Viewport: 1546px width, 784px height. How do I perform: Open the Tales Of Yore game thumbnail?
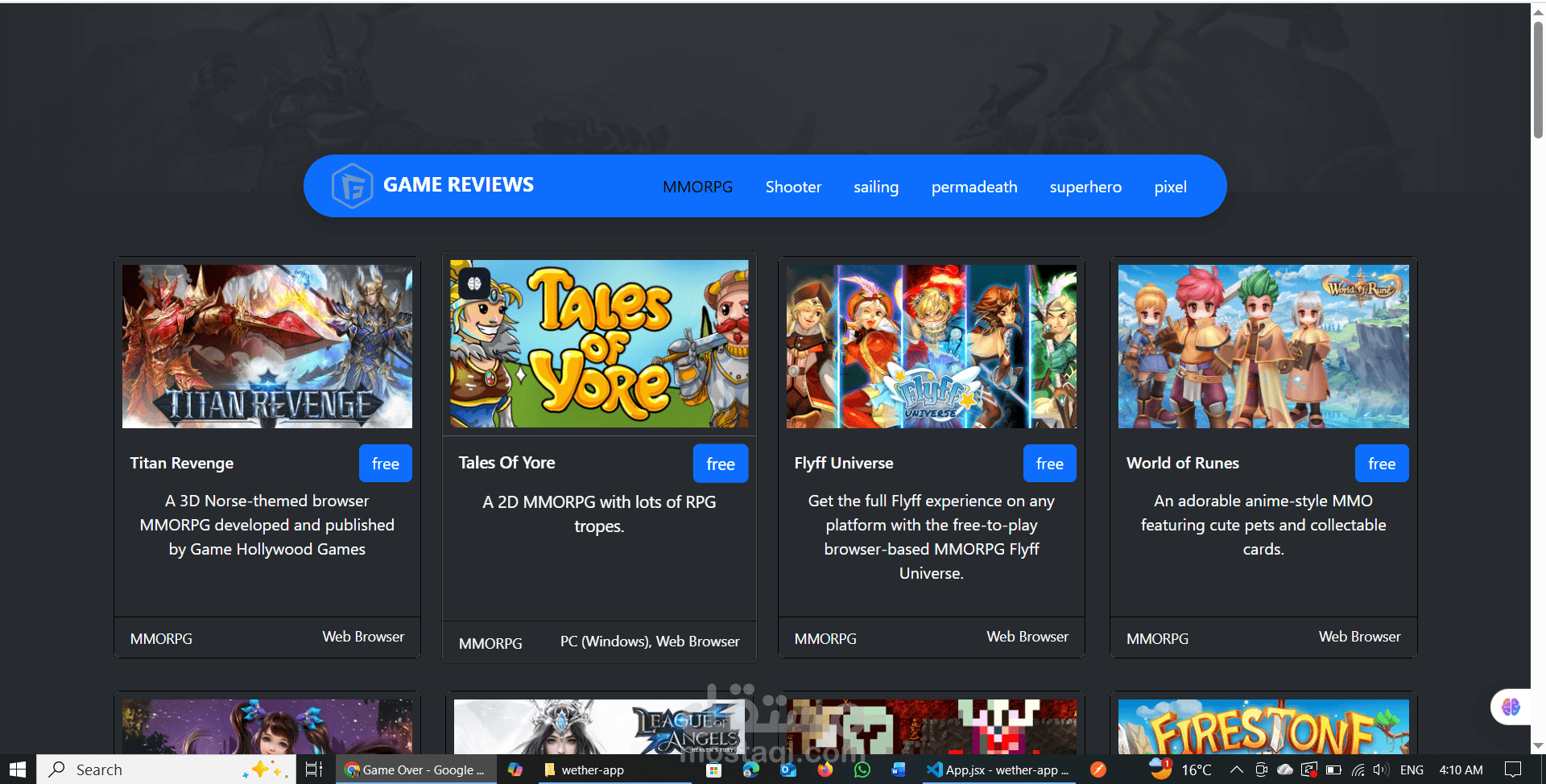tap(599, 344)
